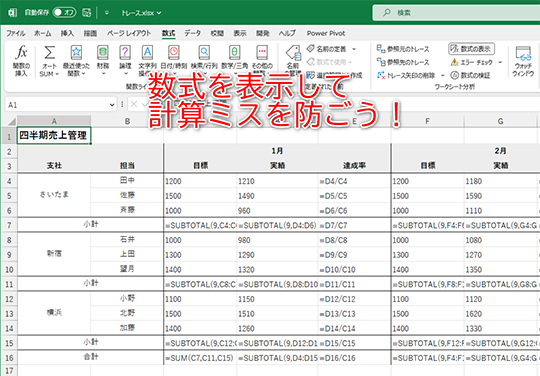Click the Select All corner triangle
The image size is (540, 376).
tap(12, 122)
